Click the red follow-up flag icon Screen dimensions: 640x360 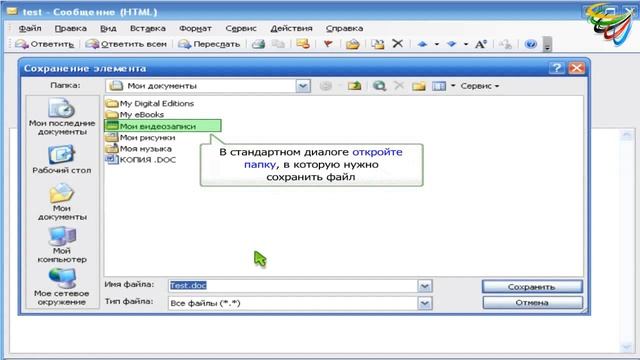pos(328,44)
